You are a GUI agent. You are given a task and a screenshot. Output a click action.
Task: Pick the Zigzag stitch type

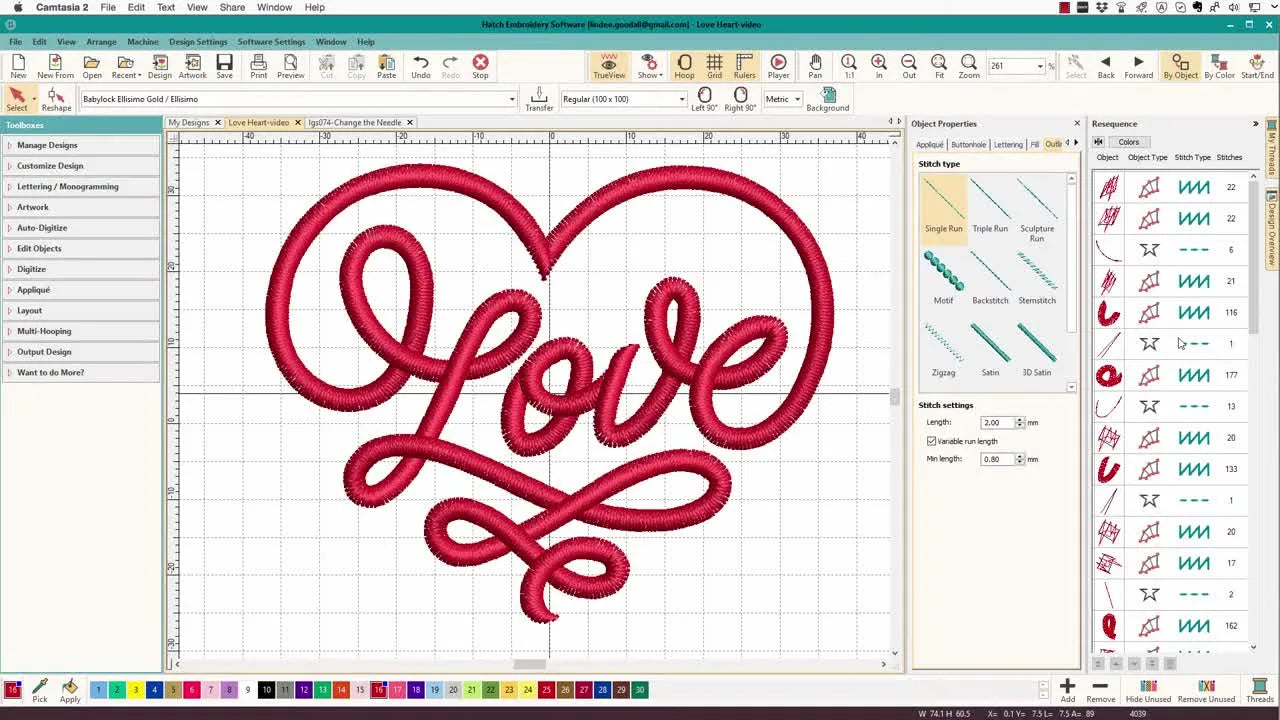[943, 349]
